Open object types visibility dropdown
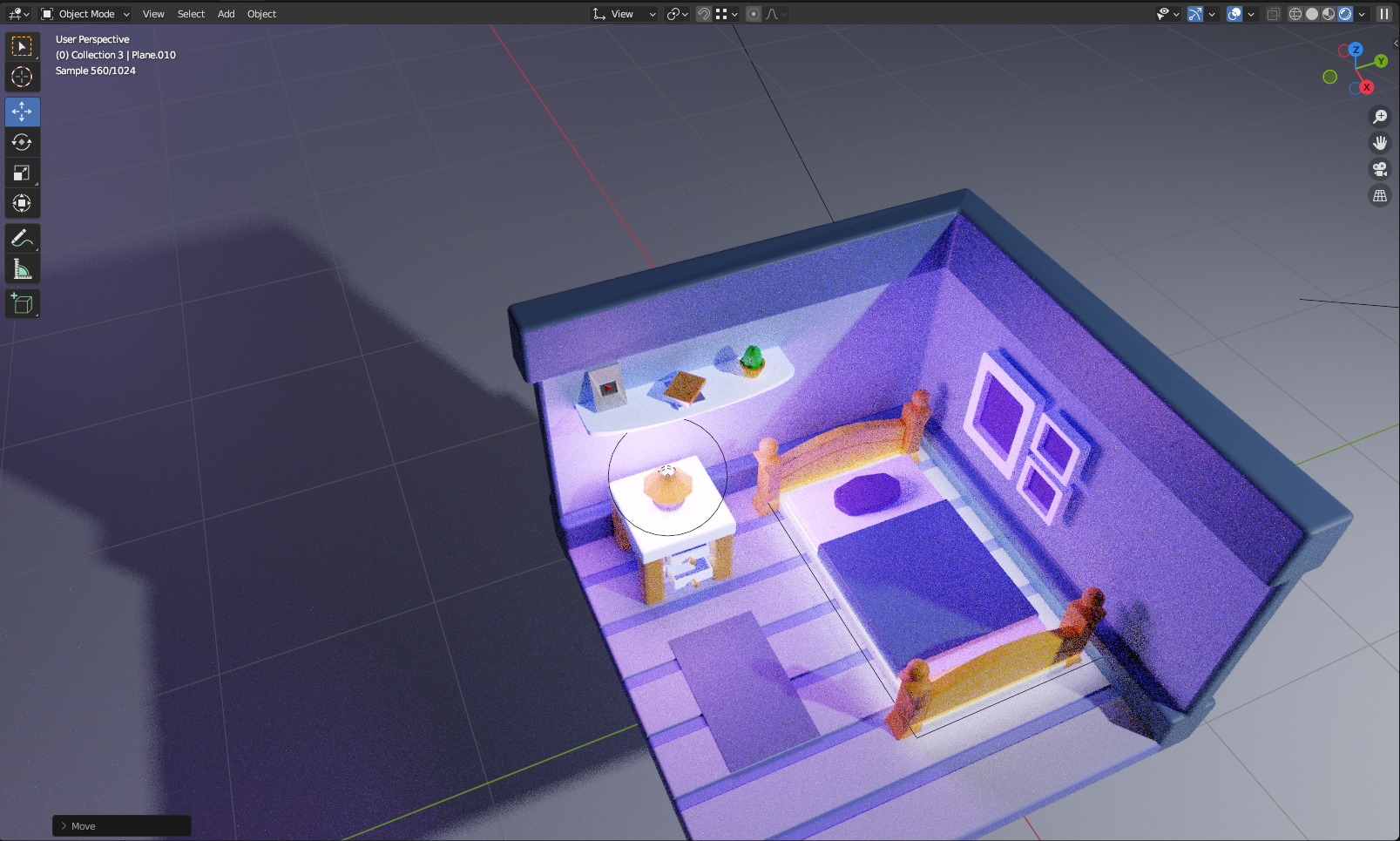Image resolution: width=1400 pixels, height=841 pixels. (x=1167, y=14)
